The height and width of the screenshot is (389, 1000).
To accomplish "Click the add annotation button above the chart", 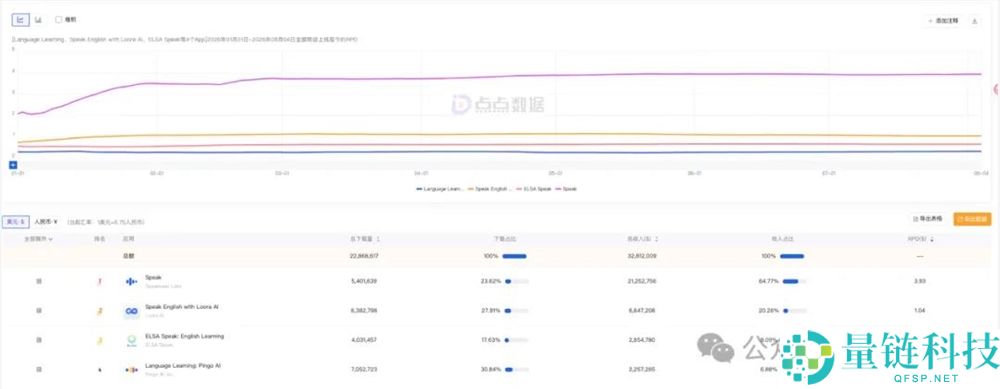I will pos(943,21).
